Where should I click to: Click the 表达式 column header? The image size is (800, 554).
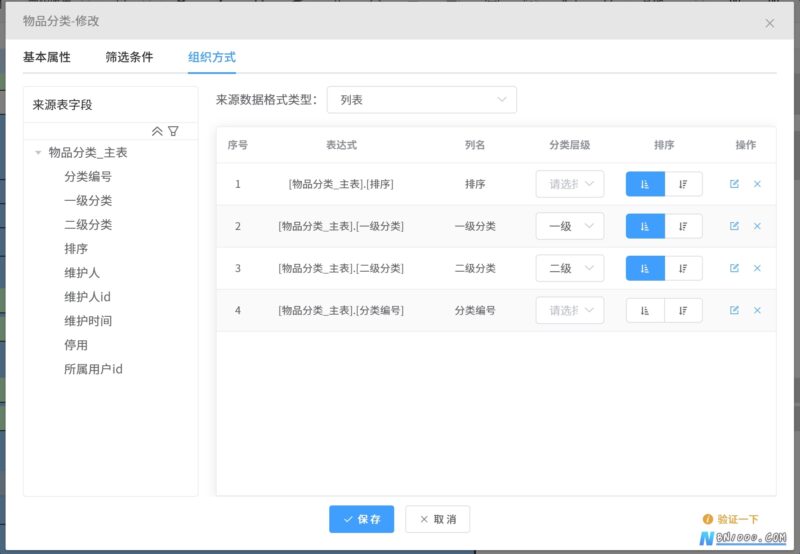click(341, 145)
